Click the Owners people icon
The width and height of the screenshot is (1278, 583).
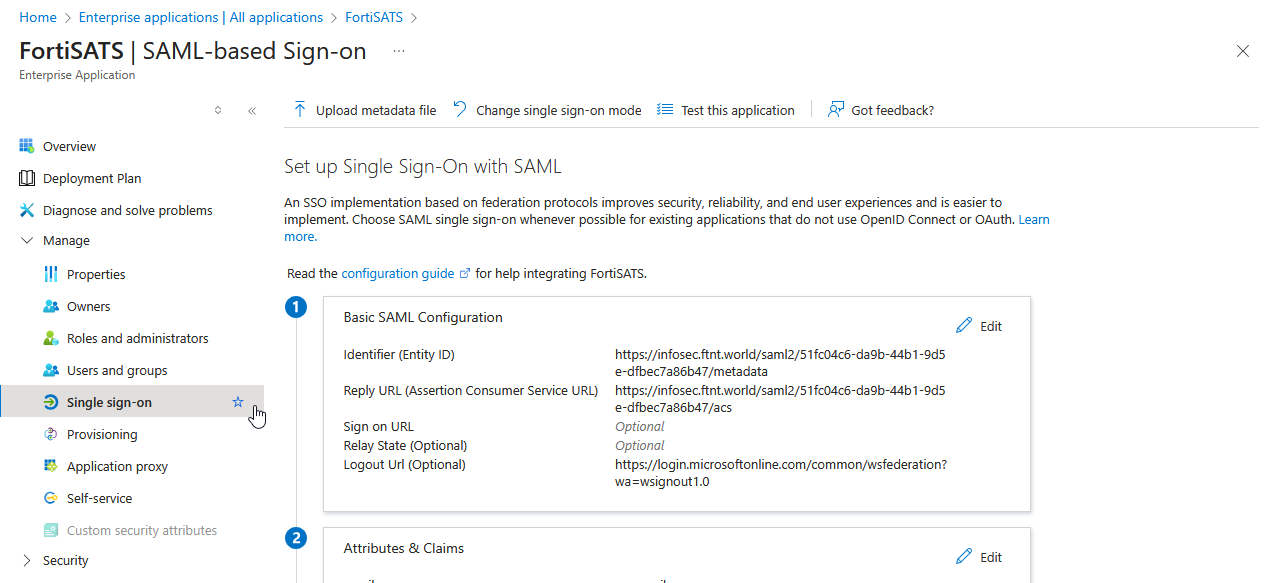51,306
